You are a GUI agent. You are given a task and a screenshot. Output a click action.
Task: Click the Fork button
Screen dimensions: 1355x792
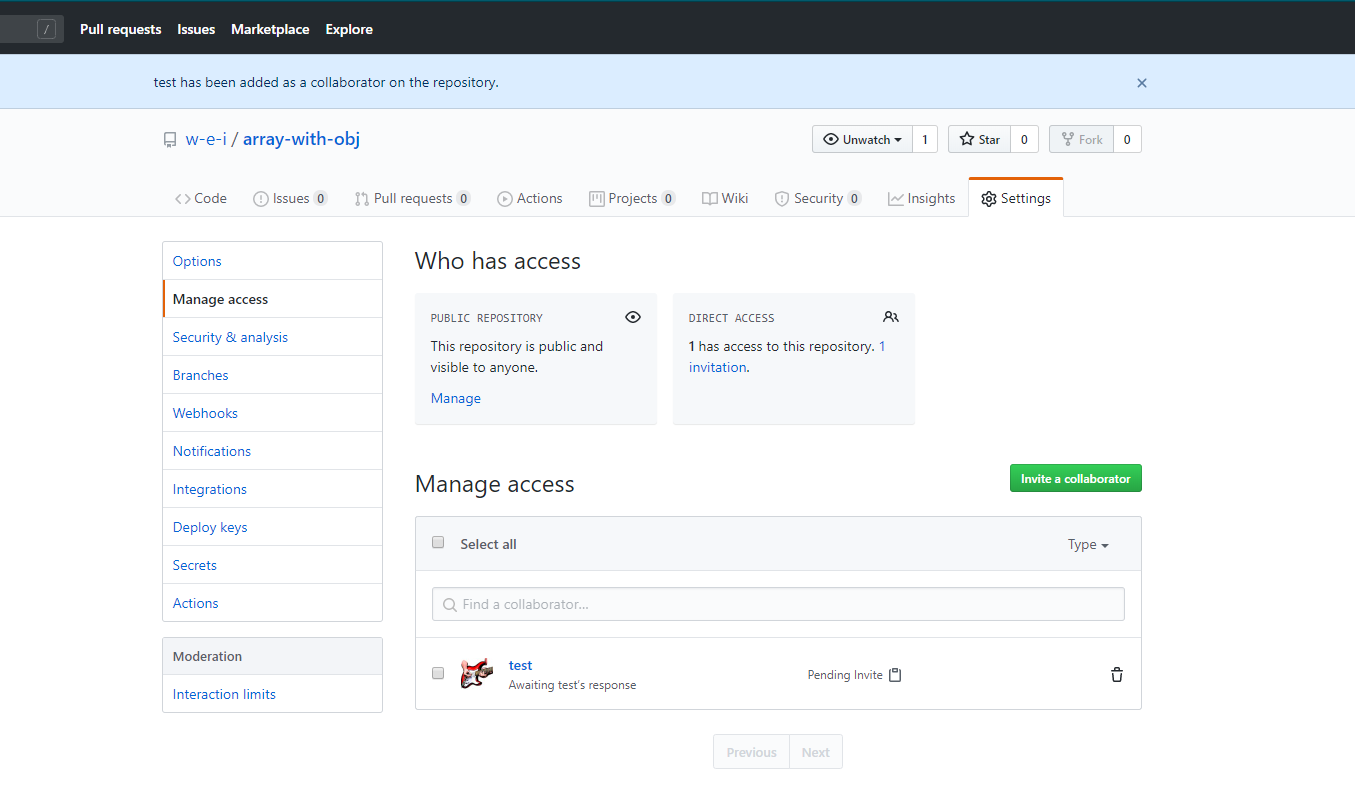[x=1081, y=140]
